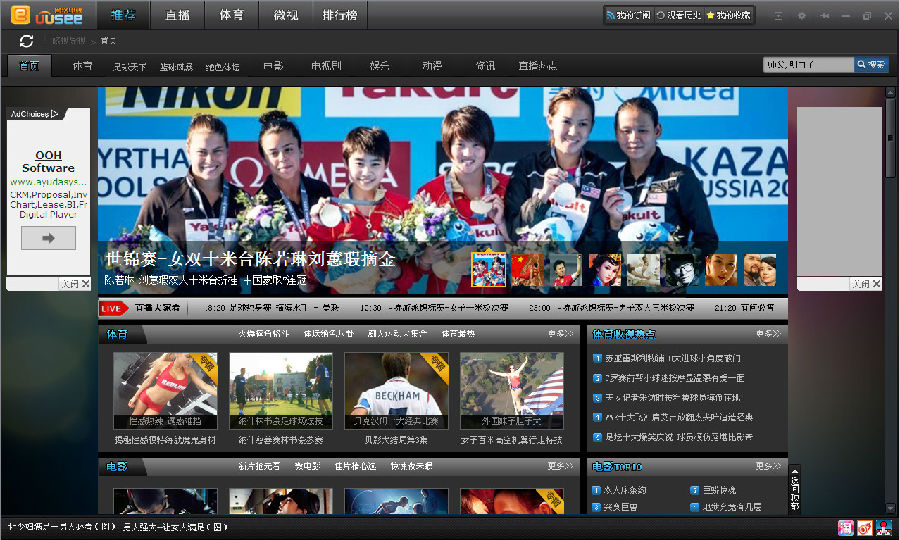The image size is (899, 540).
Task: Click the refresh icon below the UUSee logo
Action: [26, 40]
